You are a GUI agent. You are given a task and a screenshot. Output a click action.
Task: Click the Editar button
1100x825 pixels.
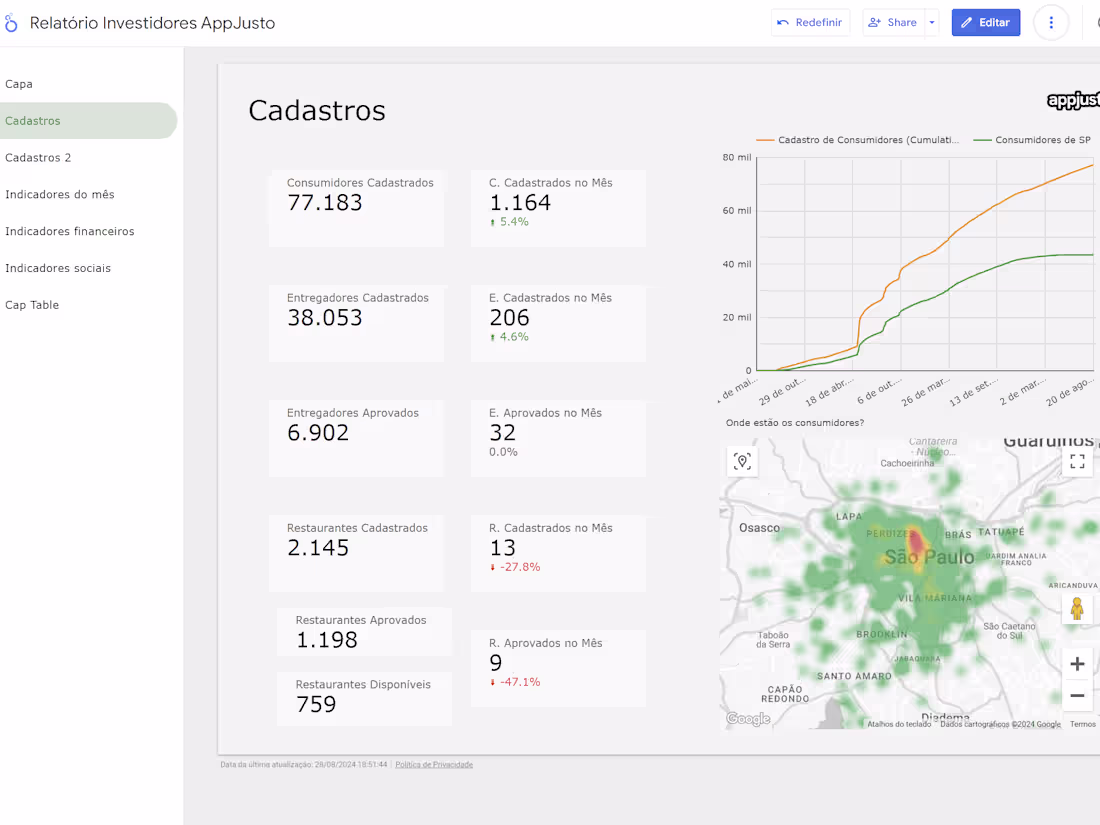[985, 22]
